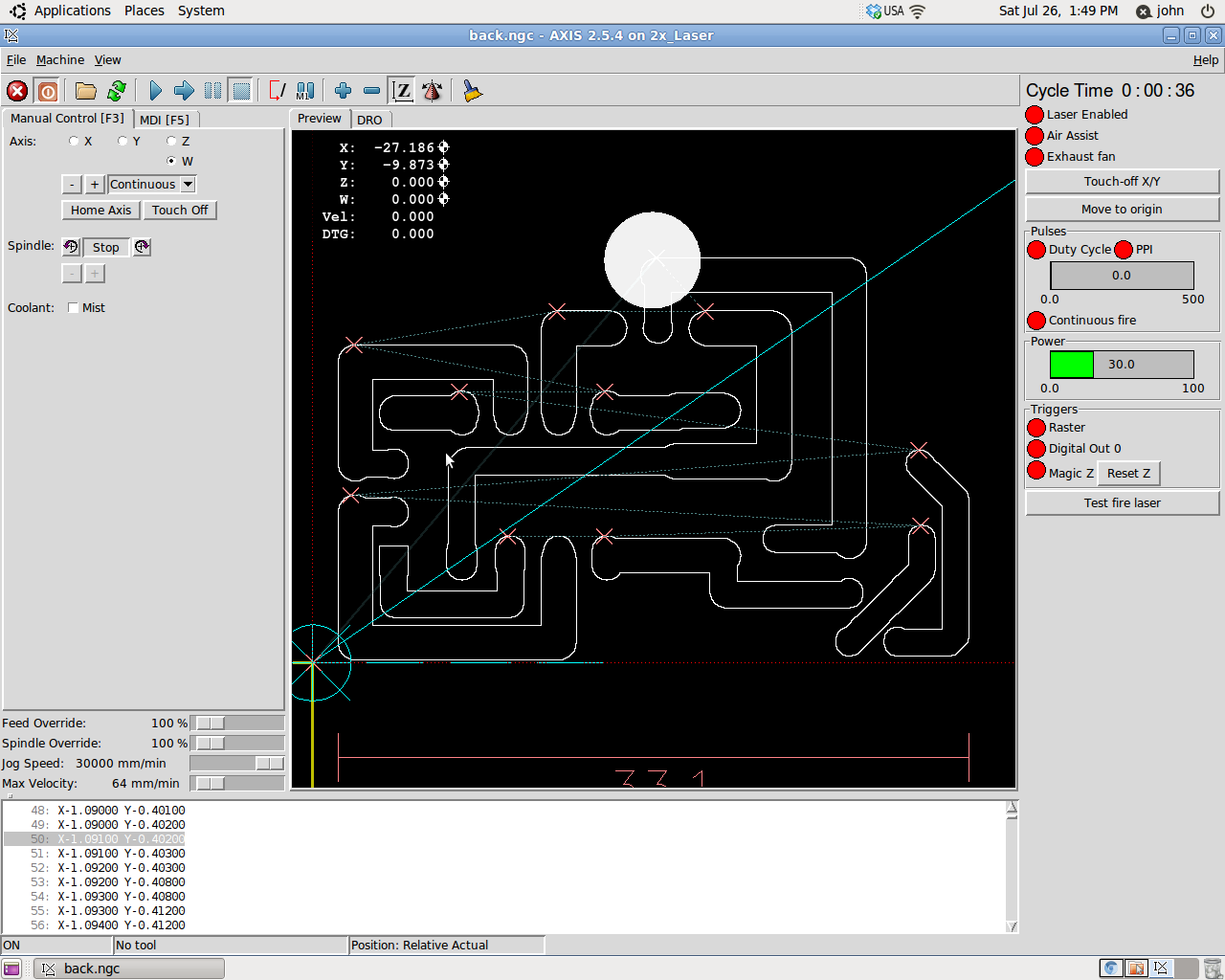Click the Test fire laser button
Image resolution: width=1225 pixels, height=980 pixels.
(1122, 502)
